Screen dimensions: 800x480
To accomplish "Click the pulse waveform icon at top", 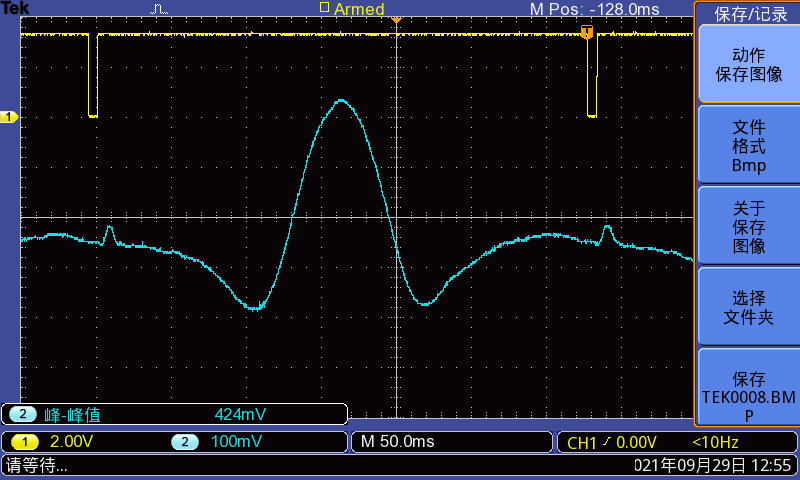I will pyautogui.click(x=160, y=9).
